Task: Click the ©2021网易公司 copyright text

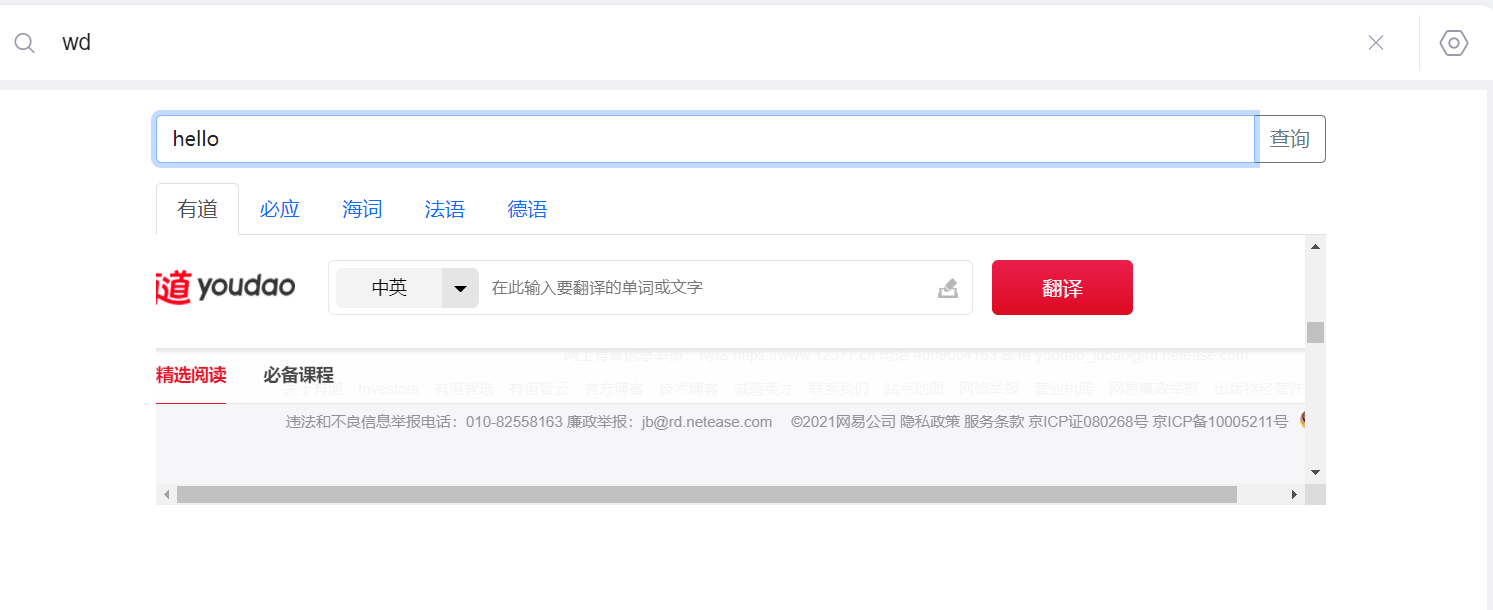Action: click(843, 422)
